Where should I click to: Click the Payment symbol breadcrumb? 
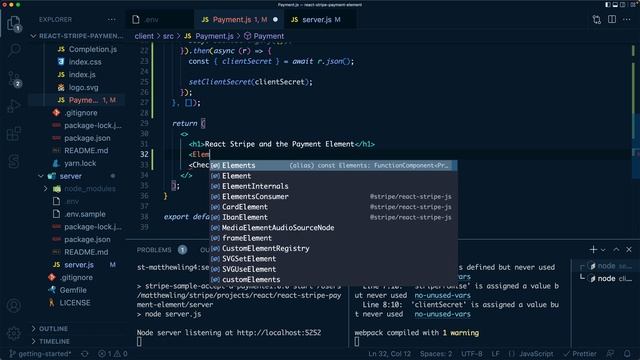[264, 36]
